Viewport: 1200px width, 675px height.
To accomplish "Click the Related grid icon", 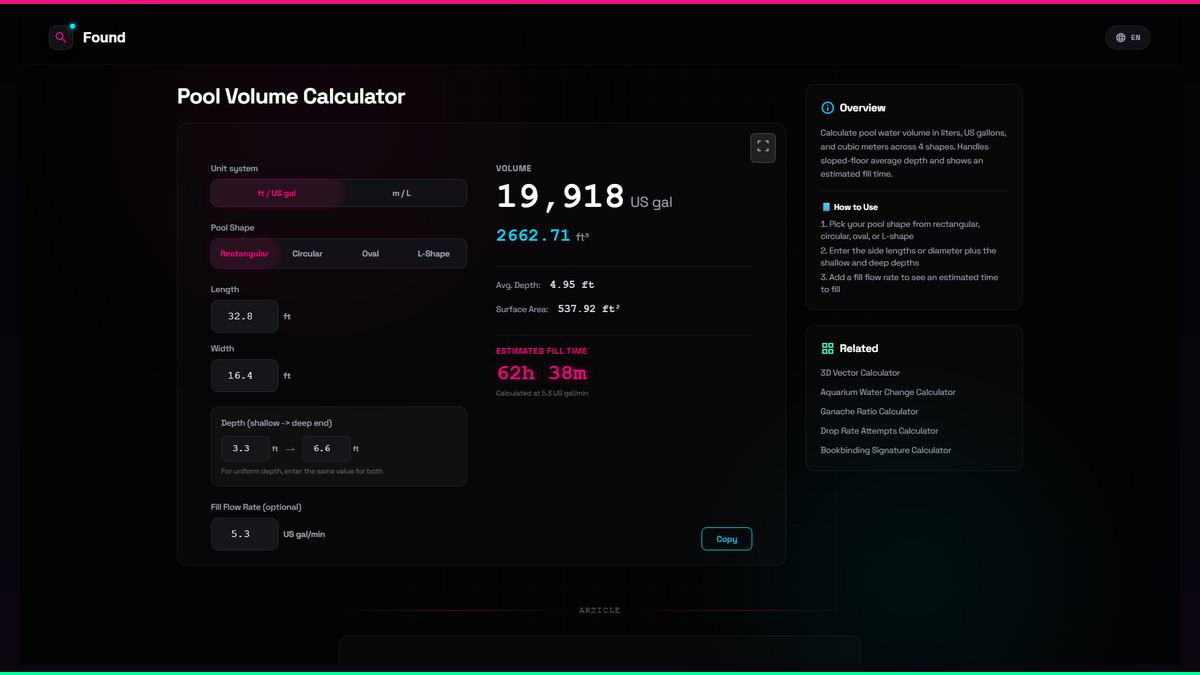I will tap(827, 349).
